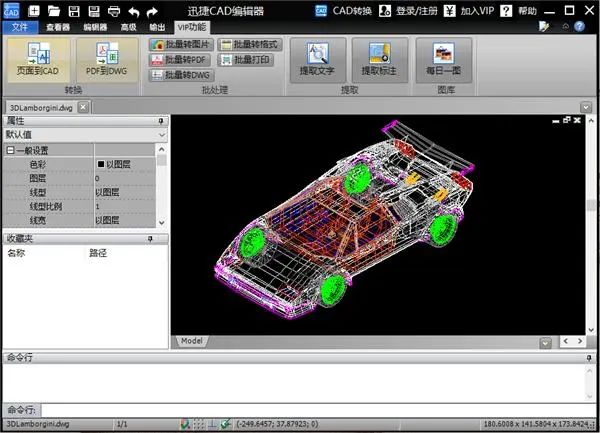Open the layout list dropdown near Model
This screenshot has height=433, width=600.
tap(545, 343)
